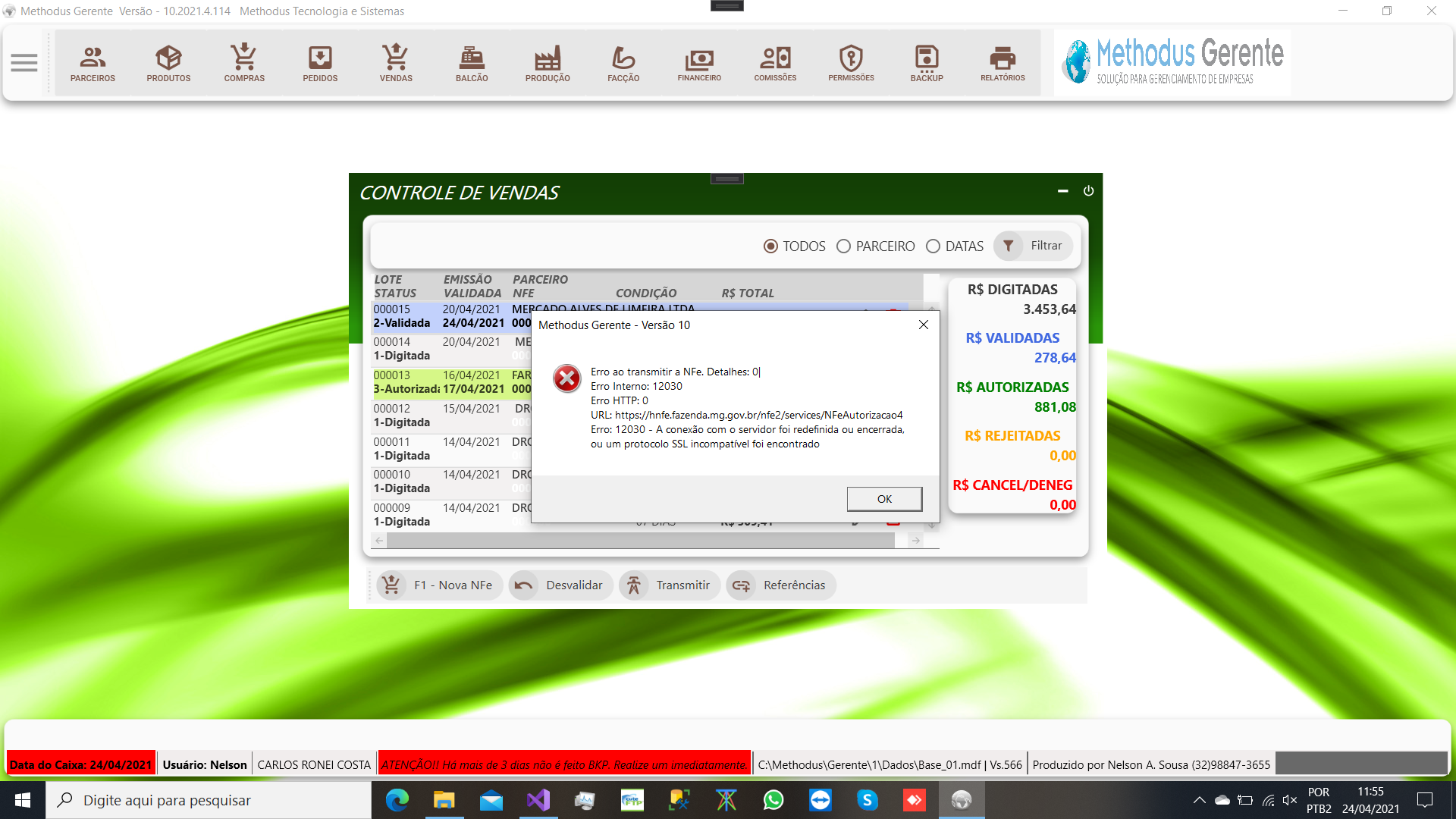
Task: Click the muted volume tray icon
Action: coord(1289,800)
